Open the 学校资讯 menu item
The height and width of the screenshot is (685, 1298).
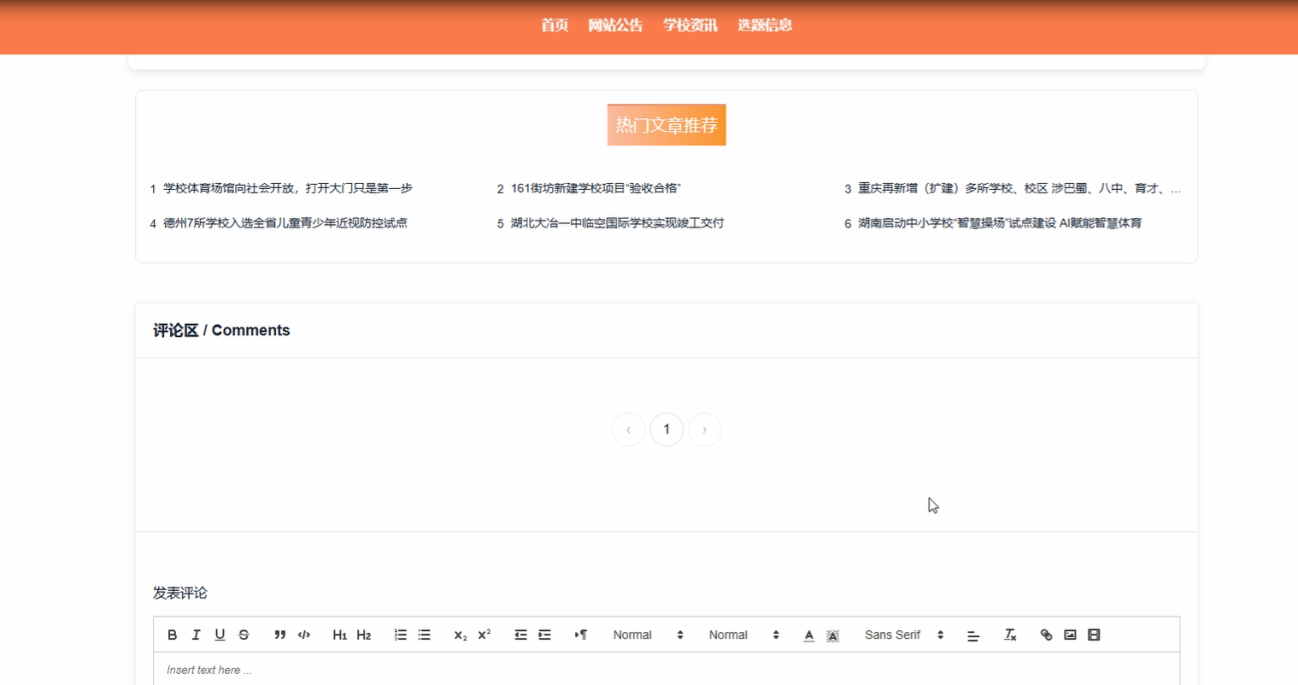(690, 25)
